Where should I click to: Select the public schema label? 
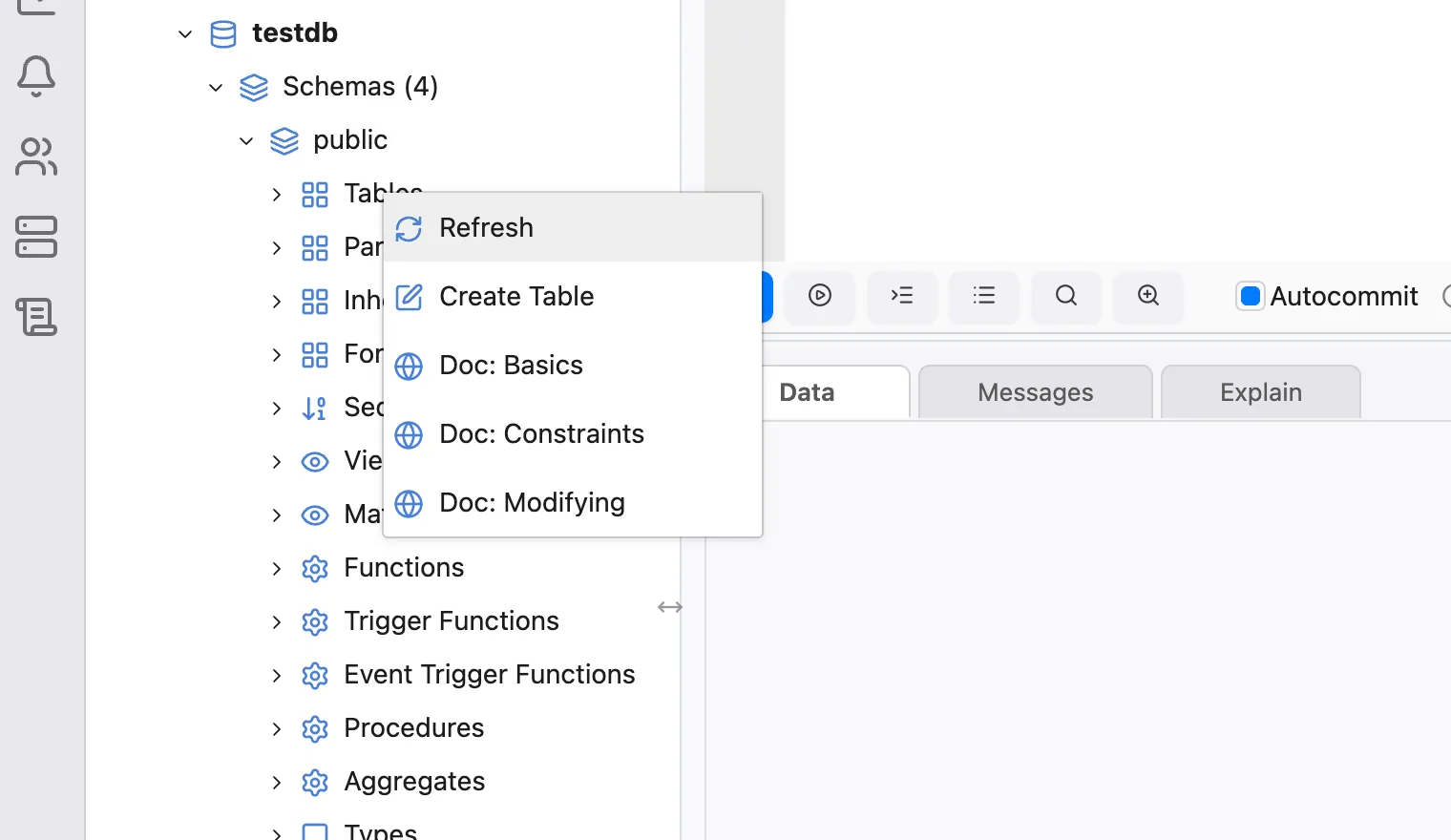[350, 140]
